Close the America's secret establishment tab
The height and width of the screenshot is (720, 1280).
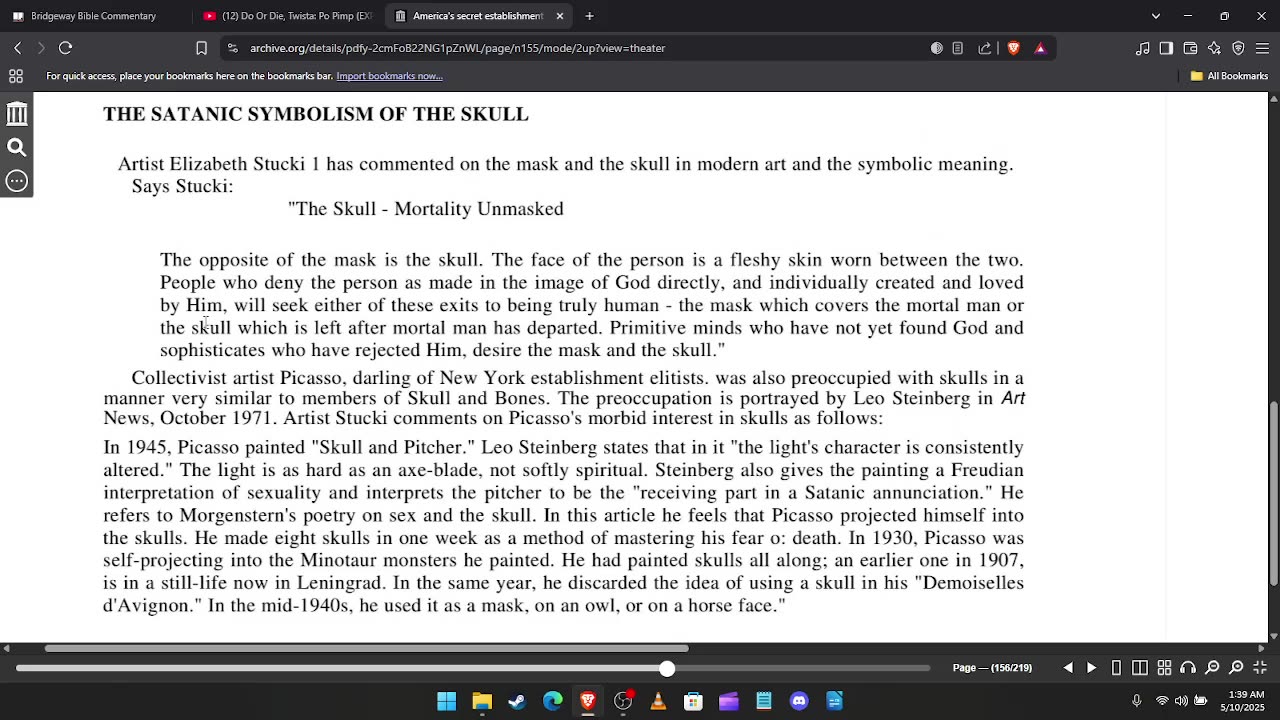click(x=560, y=16)
